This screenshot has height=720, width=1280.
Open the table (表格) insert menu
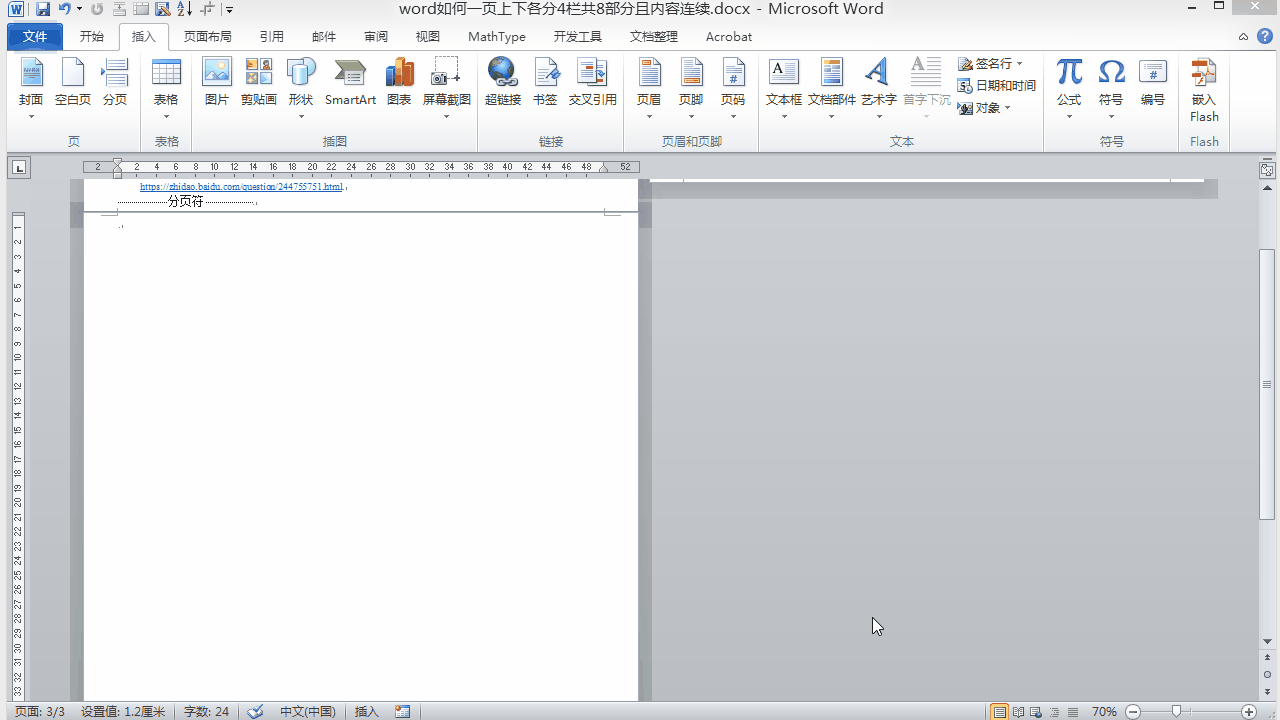(166, 89)
